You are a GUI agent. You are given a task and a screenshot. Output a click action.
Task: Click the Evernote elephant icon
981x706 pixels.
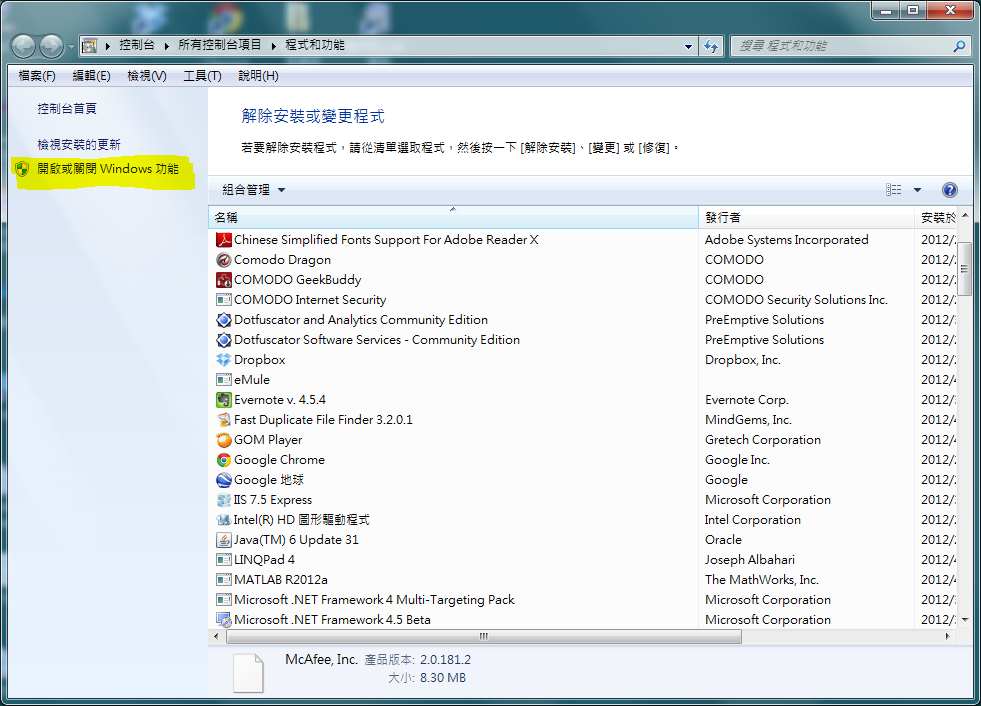pyautogui.click(x=223, y=400)
